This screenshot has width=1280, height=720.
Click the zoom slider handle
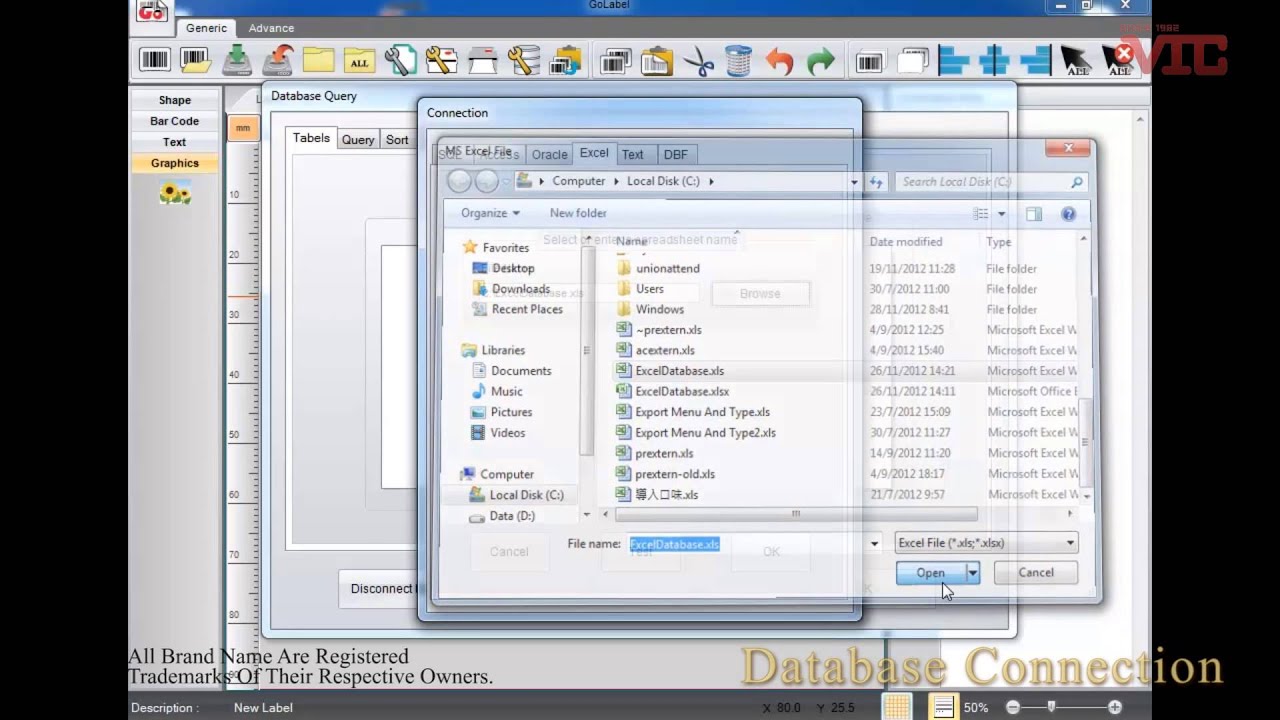coord(1051,707)
